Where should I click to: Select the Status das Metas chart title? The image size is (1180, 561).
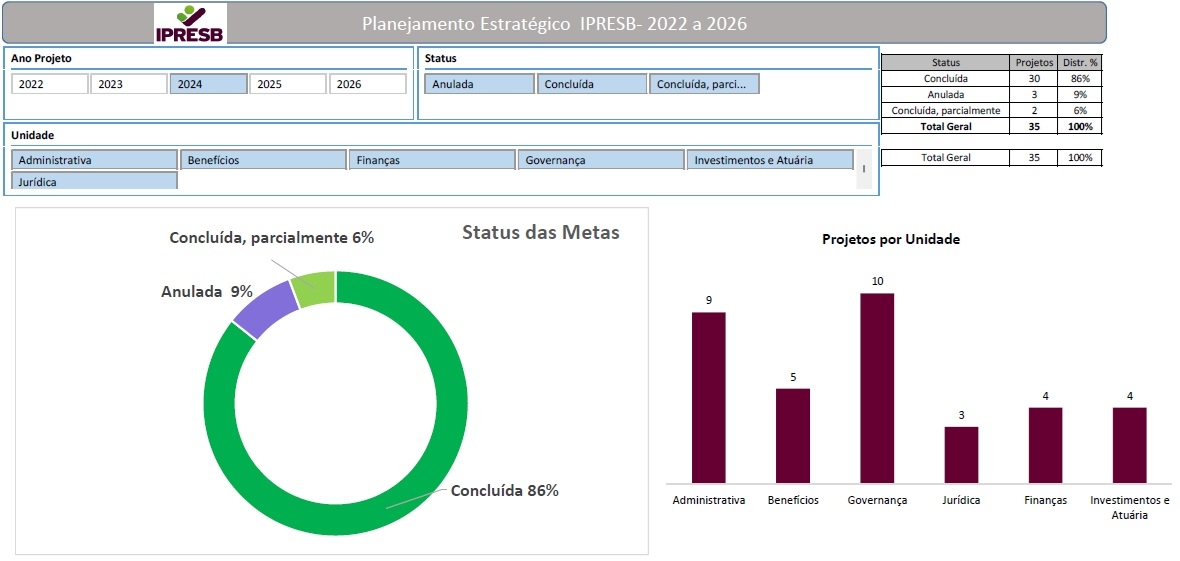(540, 232)
